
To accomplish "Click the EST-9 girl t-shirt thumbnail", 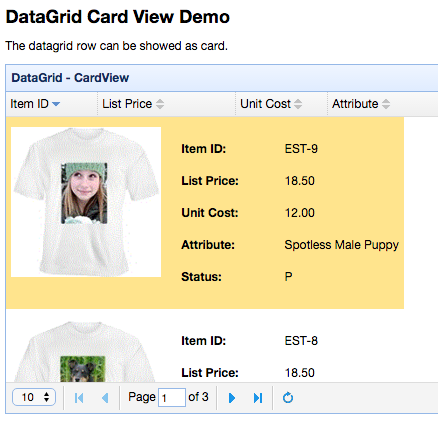I will tap(86, 202).
